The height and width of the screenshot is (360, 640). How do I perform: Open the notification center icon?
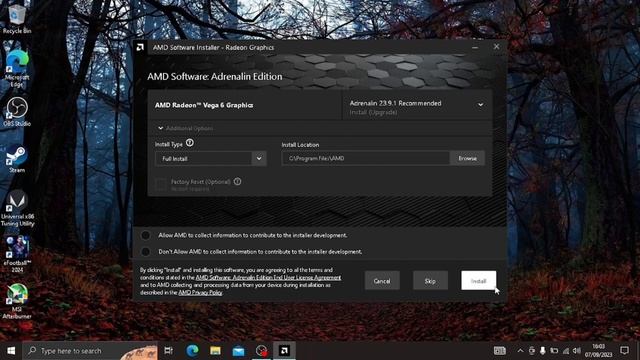[624, 351]
